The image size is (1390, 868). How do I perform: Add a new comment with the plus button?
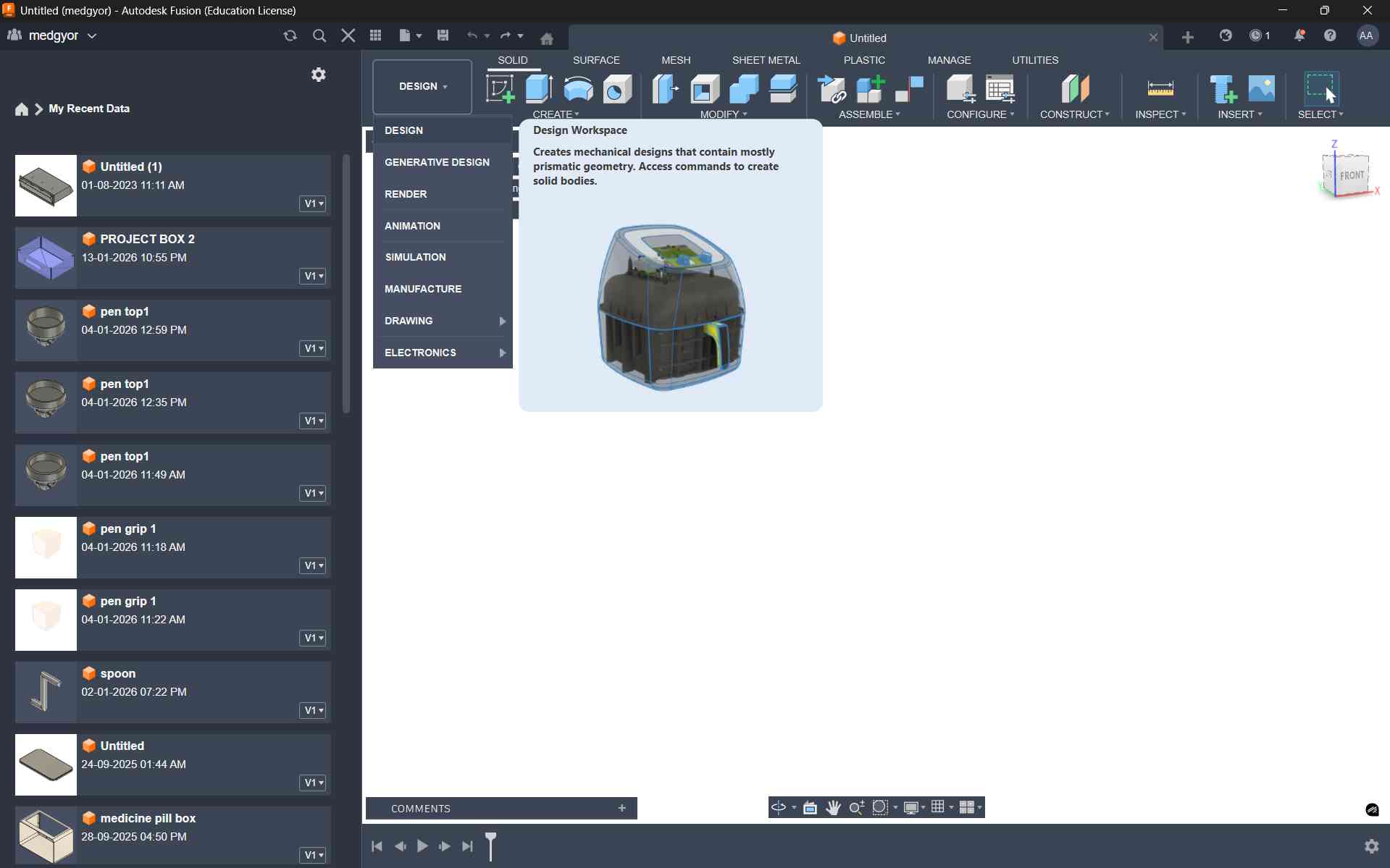[x=621, y=808]
